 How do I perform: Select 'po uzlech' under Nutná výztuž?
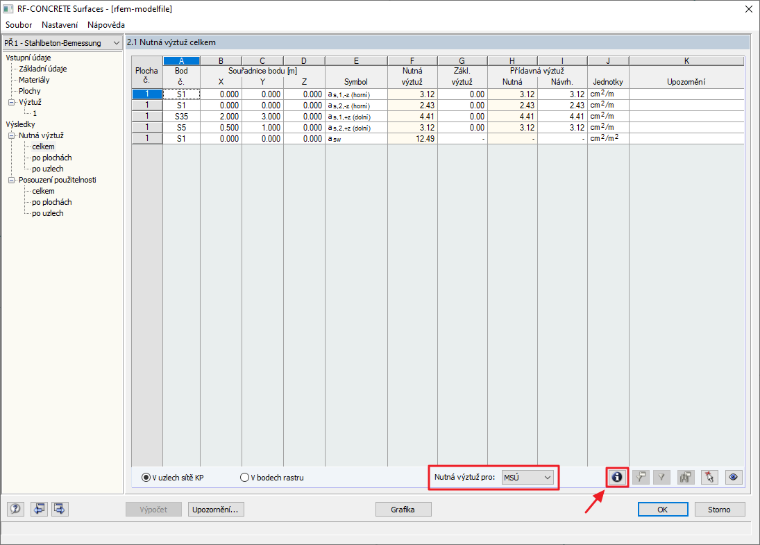(x=48, y=169)
